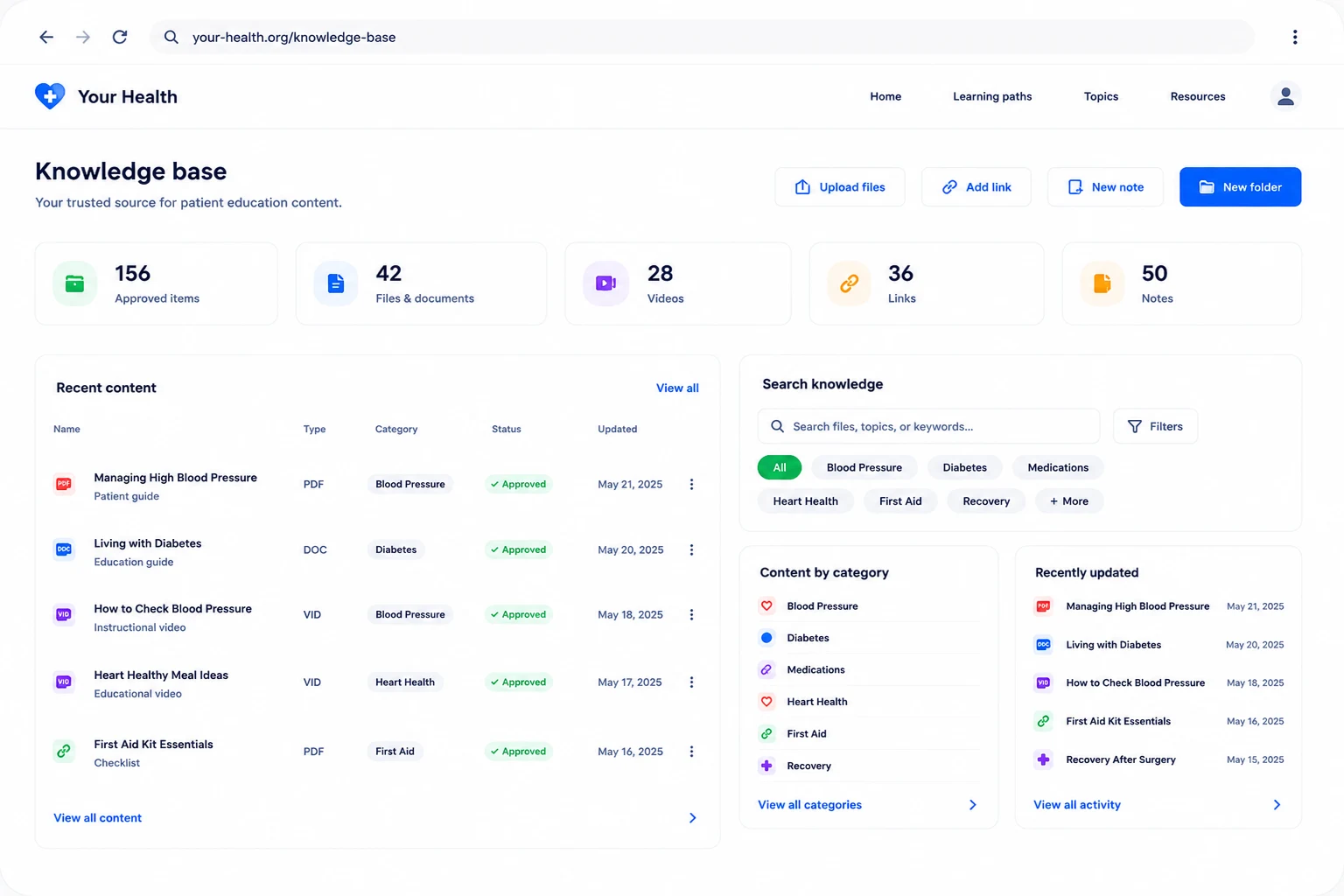Expand more filter chips with + More
1344x896 pixels.
click(x=1069, y=501)
